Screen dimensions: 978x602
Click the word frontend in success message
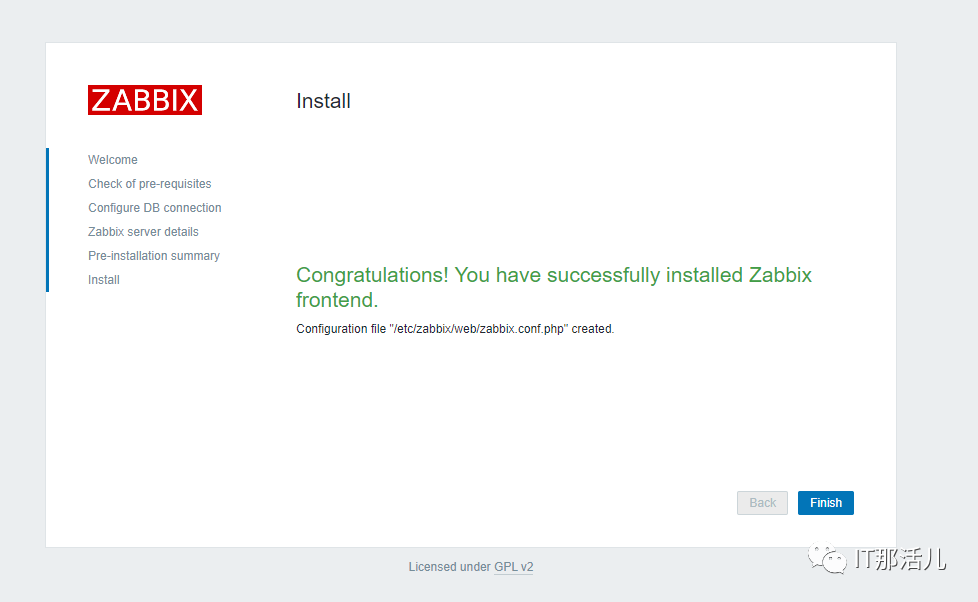337,300
